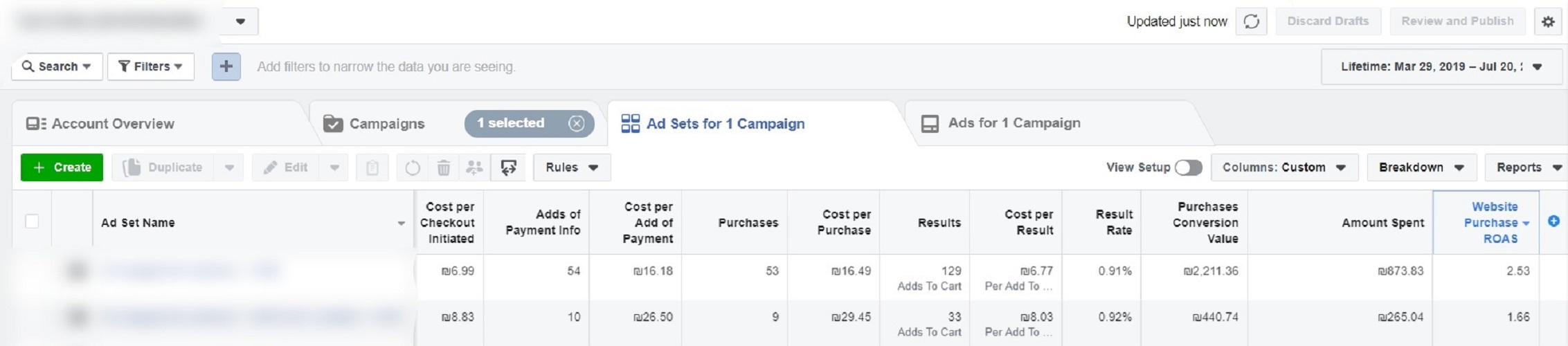
Task: Click the circular revert icon in toolbar
Action: (413, 167)
